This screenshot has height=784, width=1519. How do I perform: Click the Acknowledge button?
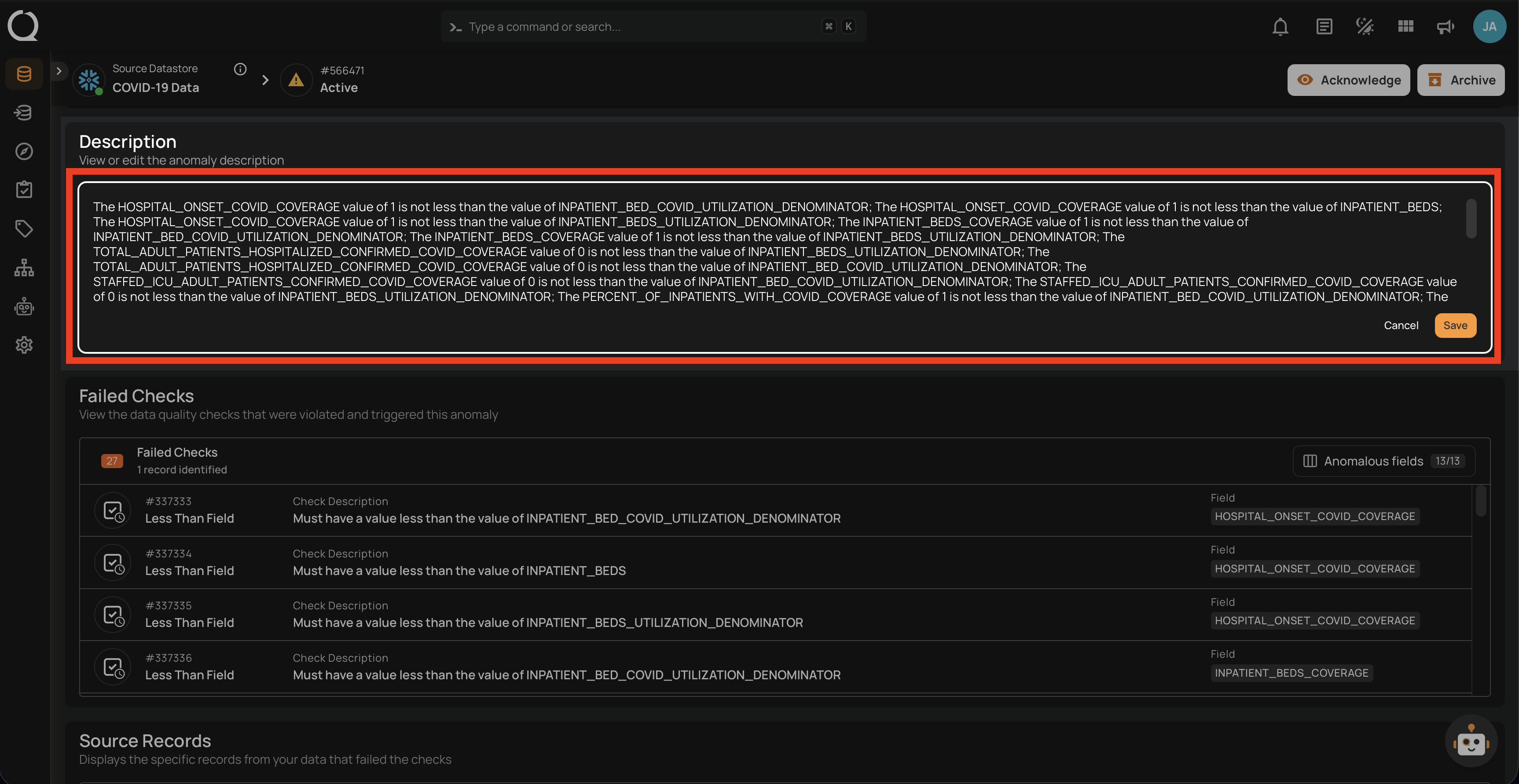[1349, 80]
